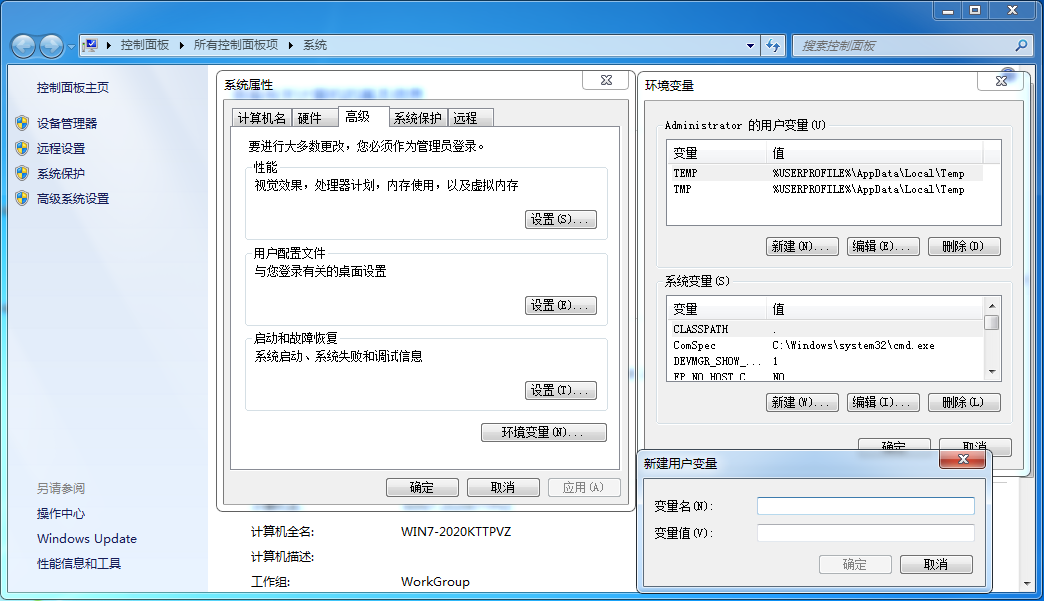Click 取消 in 系统属性 dialog
The image size is (1044, 601).
(x=503, y=487)
